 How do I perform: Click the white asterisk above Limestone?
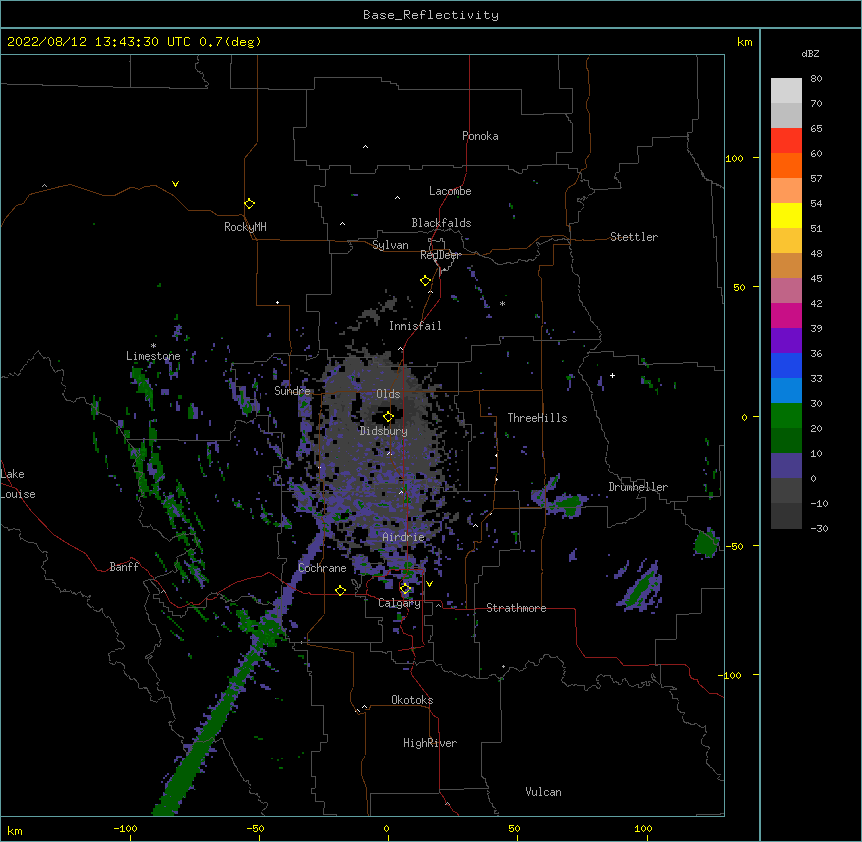[153, 346]
